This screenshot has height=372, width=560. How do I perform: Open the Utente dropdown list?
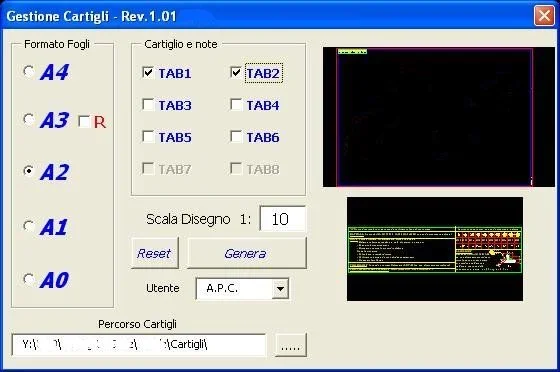(280, 288)
